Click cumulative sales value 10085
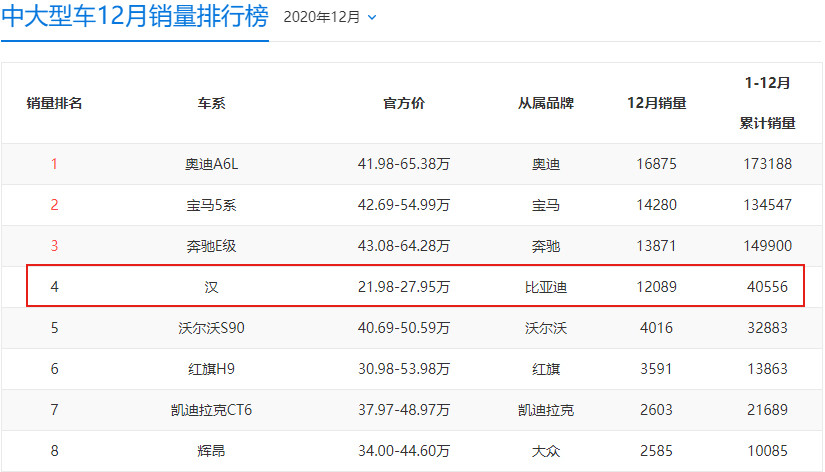The width and height of the screenshot is (825, 472). pyautogui.click(x=767, y=451)
